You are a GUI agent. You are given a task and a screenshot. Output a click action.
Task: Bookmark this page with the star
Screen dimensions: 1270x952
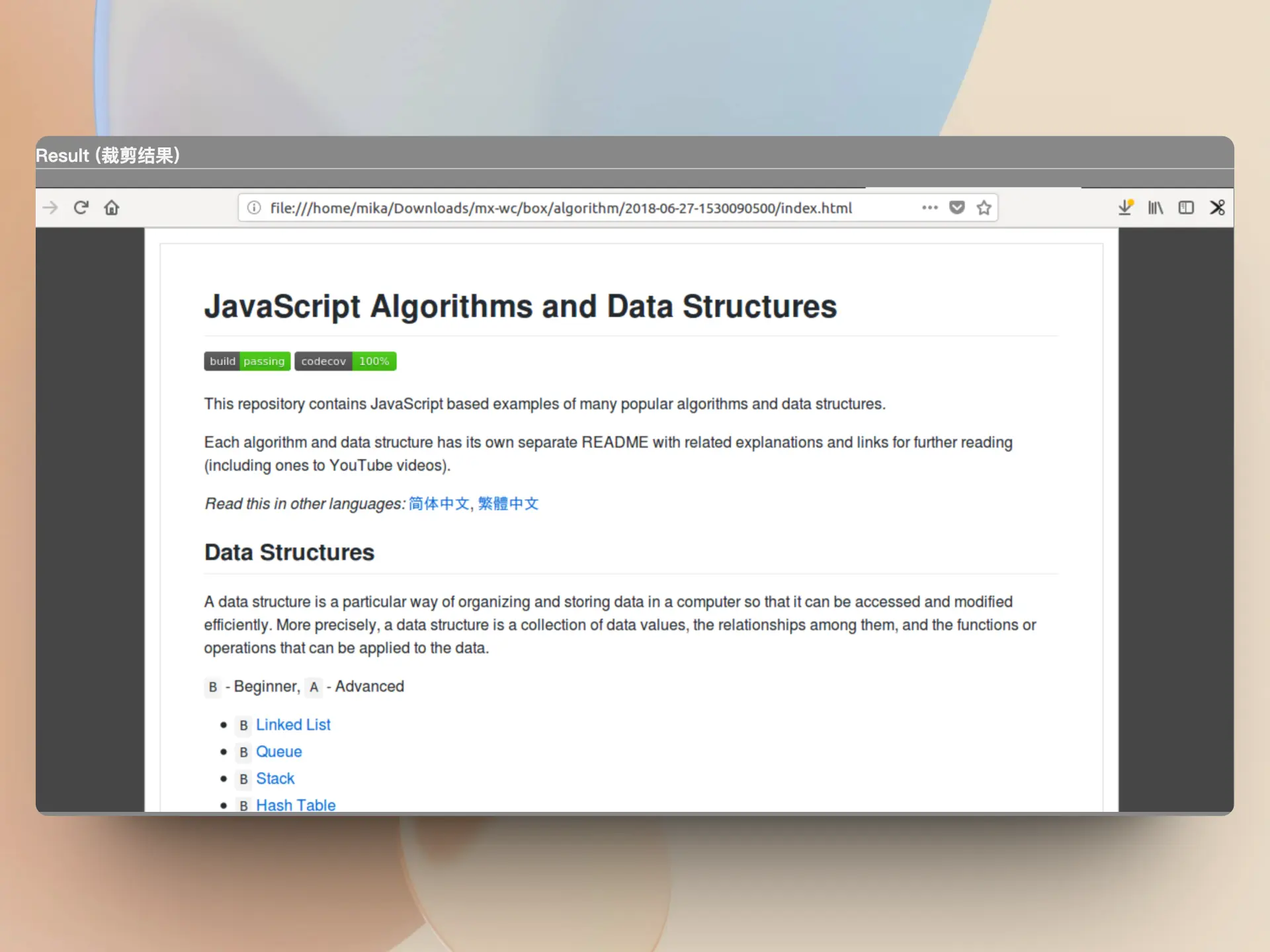[x=984, y=208]
